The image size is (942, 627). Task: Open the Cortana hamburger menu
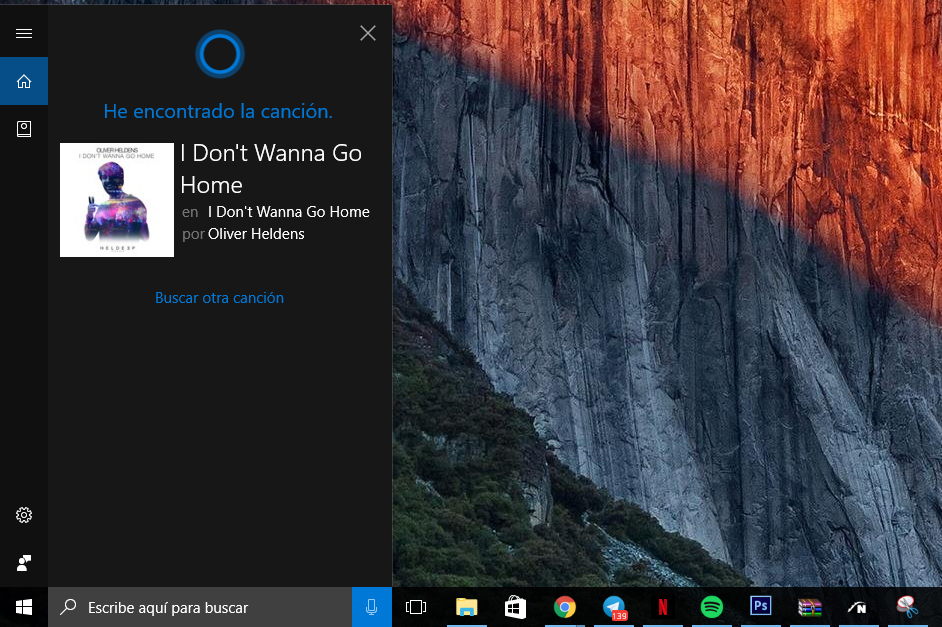click(24, 33)
